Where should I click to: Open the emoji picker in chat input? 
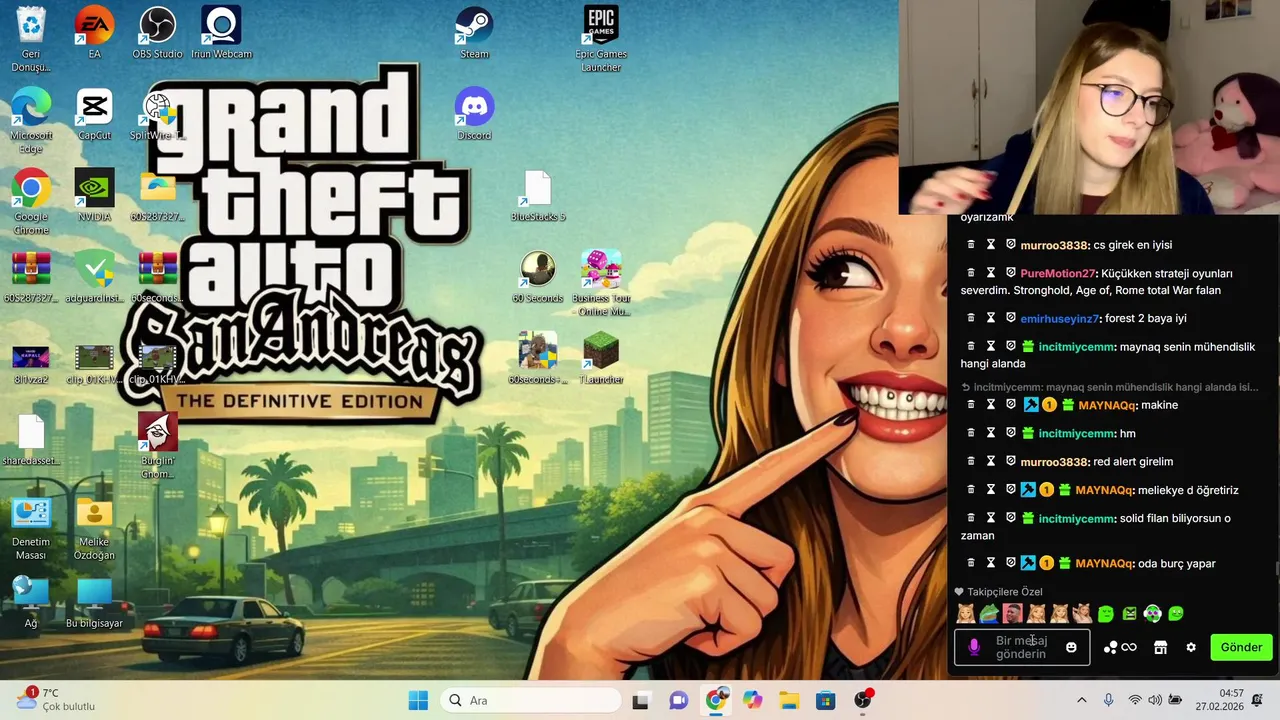[1071, 647]
